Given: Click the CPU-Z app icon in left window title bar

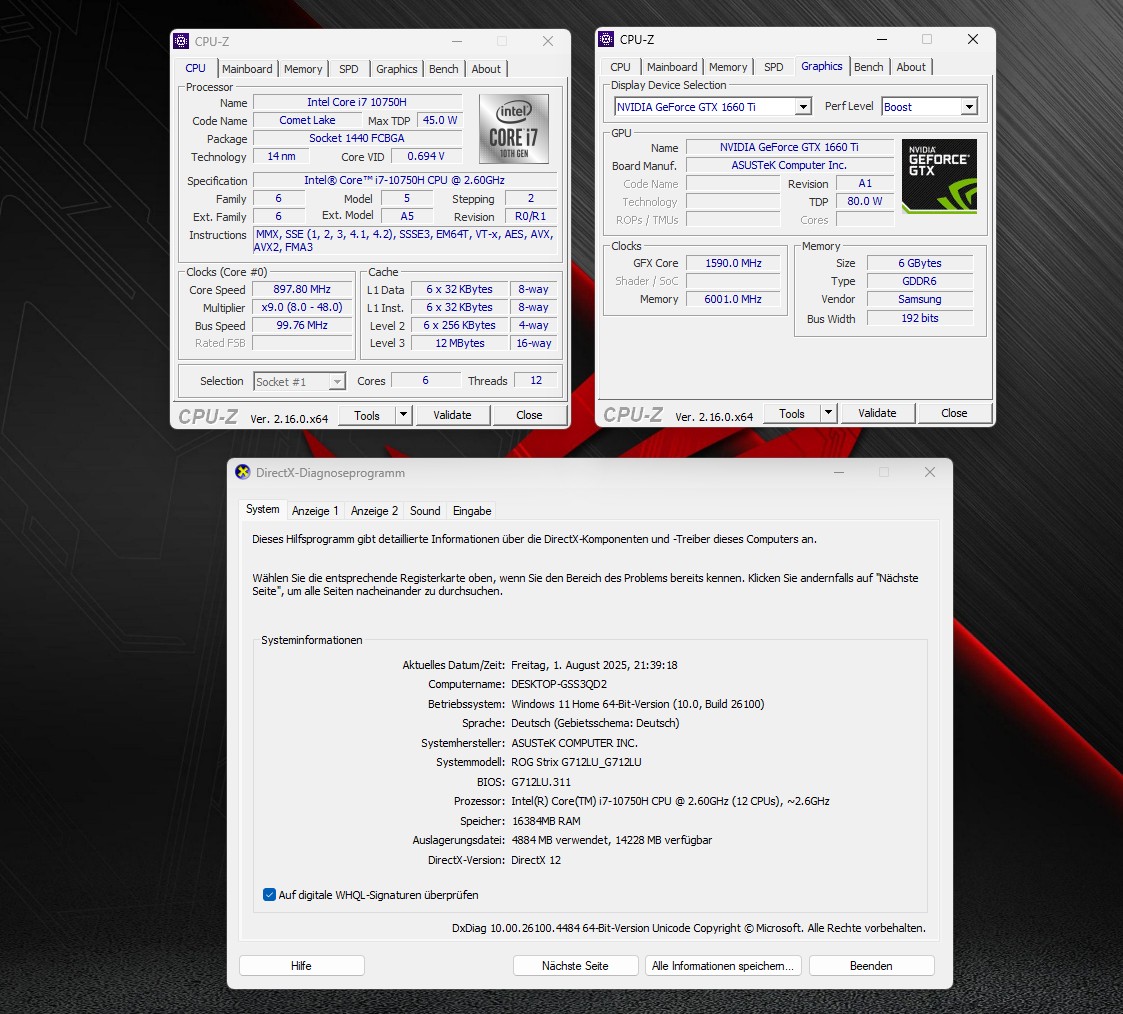Looking at the screenshot, I should coord(182,41).
